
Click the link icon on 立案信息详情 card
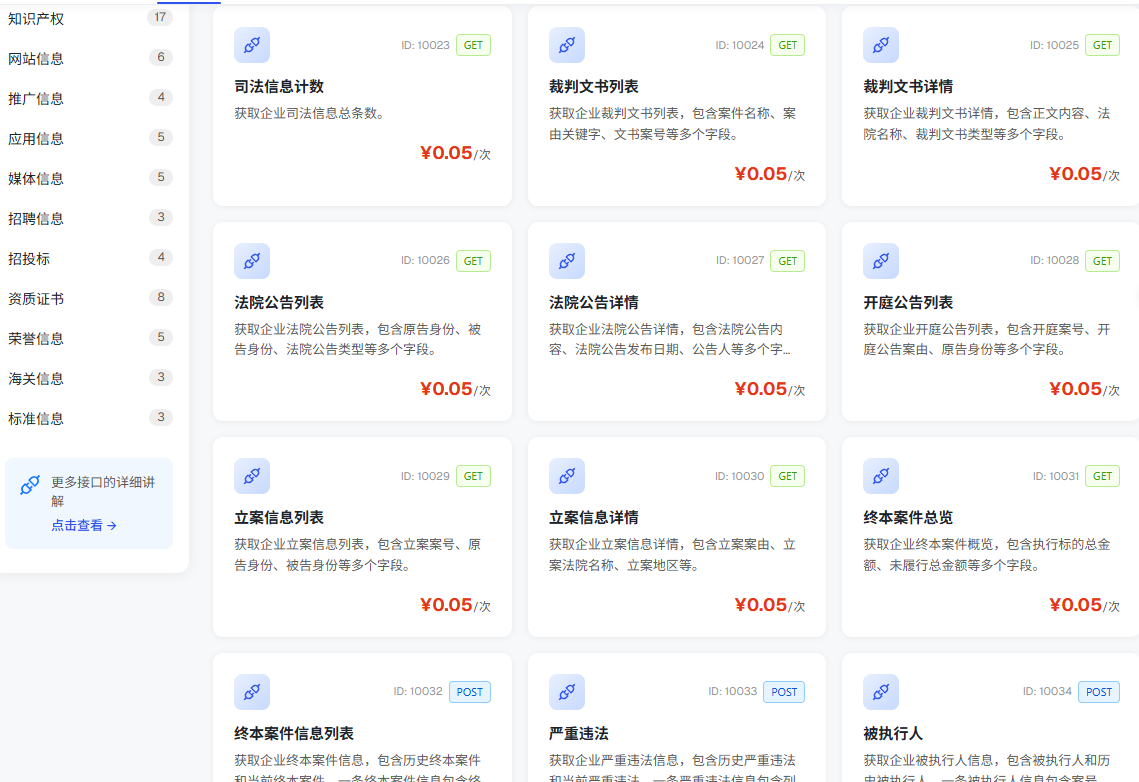click(567, 476)
